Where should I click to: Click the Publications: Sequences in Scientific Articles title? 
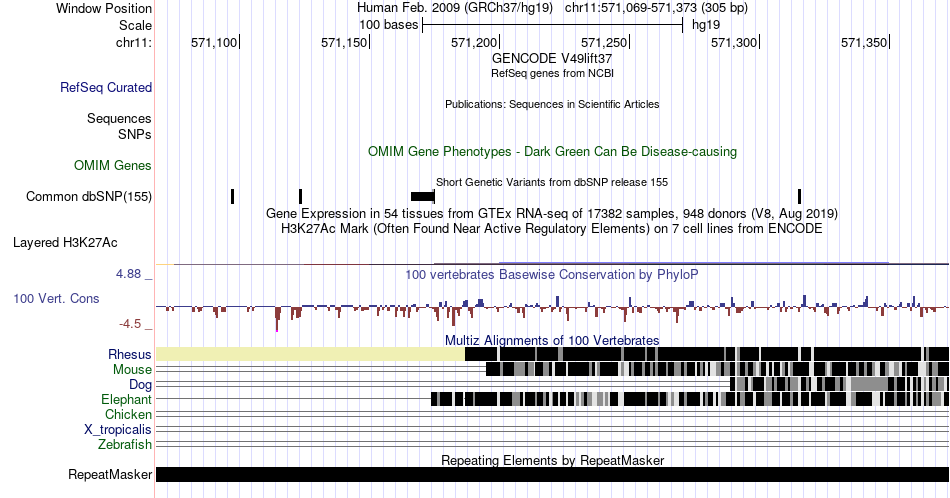(x=552, y=104)
